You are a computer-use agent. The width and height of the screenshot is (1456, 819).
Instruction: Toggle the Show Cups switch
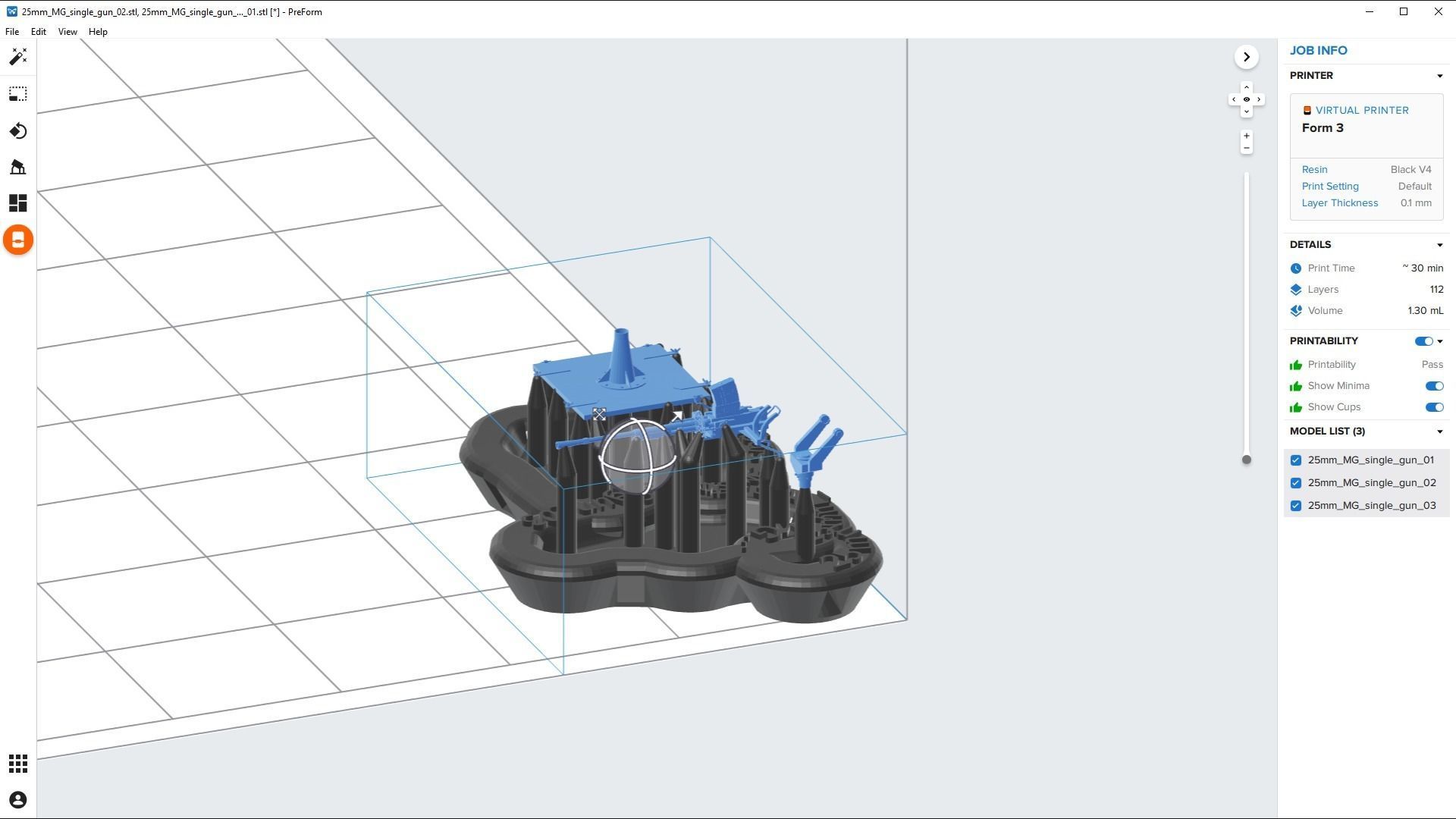point(1434,407)
